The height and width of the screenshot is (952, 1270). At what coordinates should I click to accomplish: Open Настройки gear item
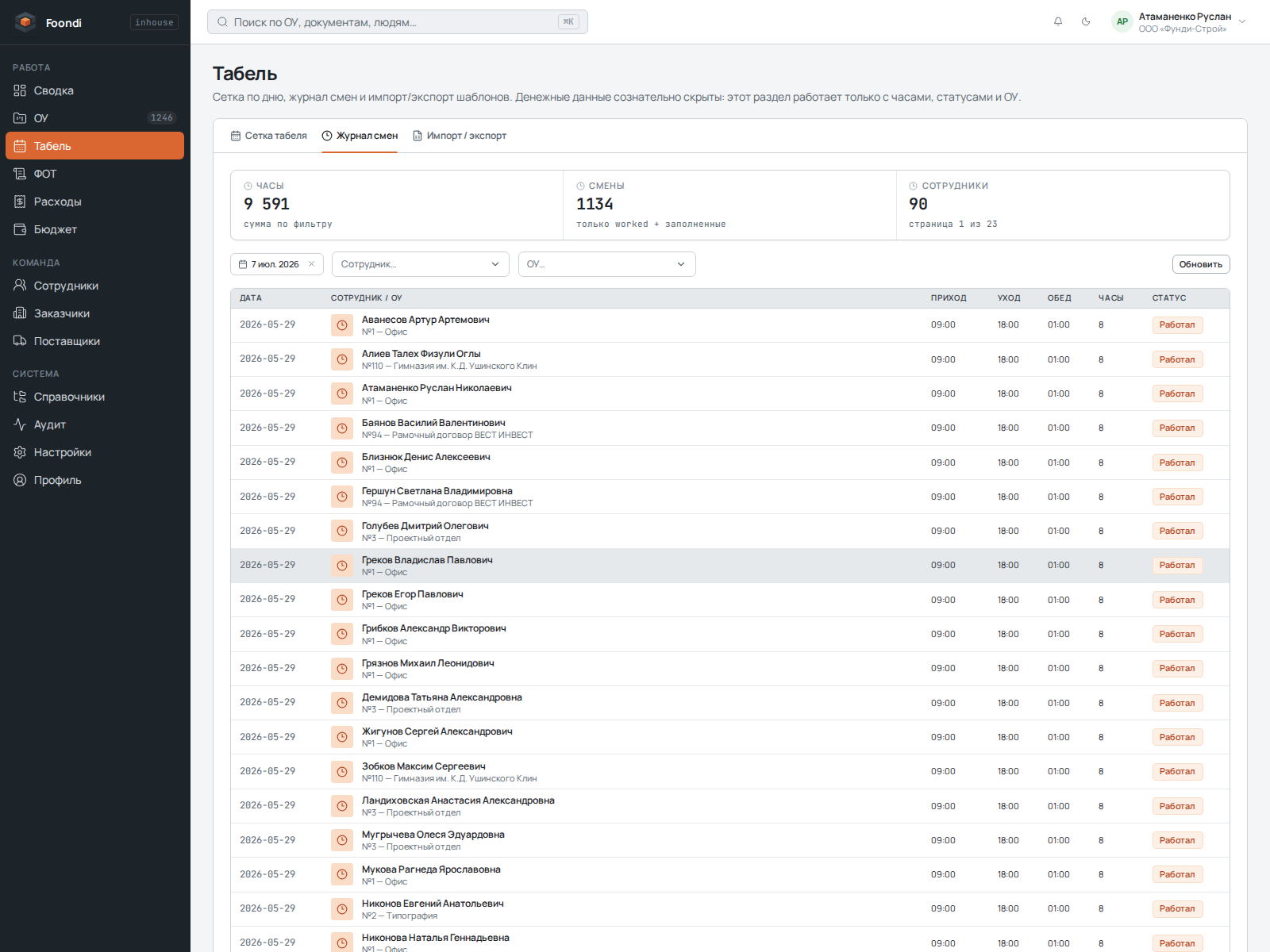(95, 452)
